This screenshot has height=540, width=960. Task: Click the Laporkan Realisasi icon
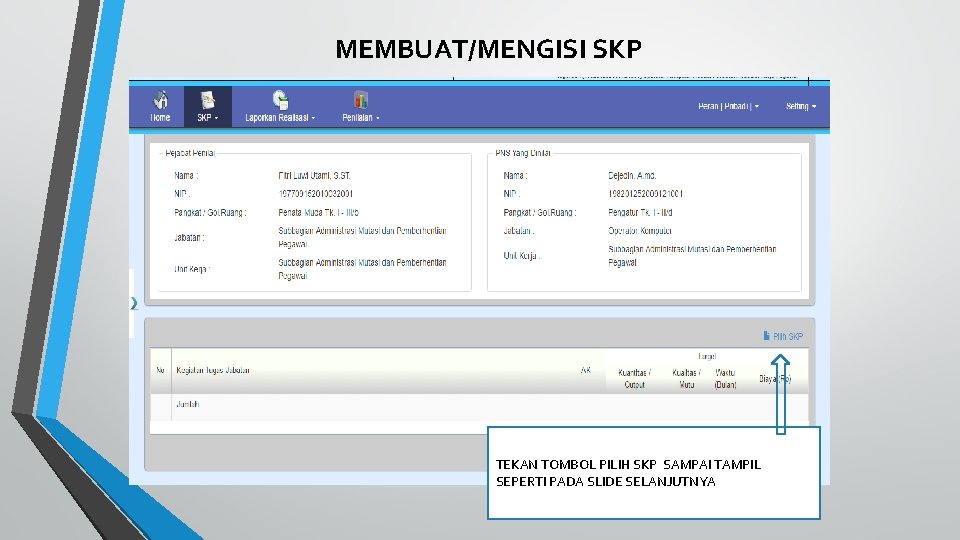click(x=280, y=99)
